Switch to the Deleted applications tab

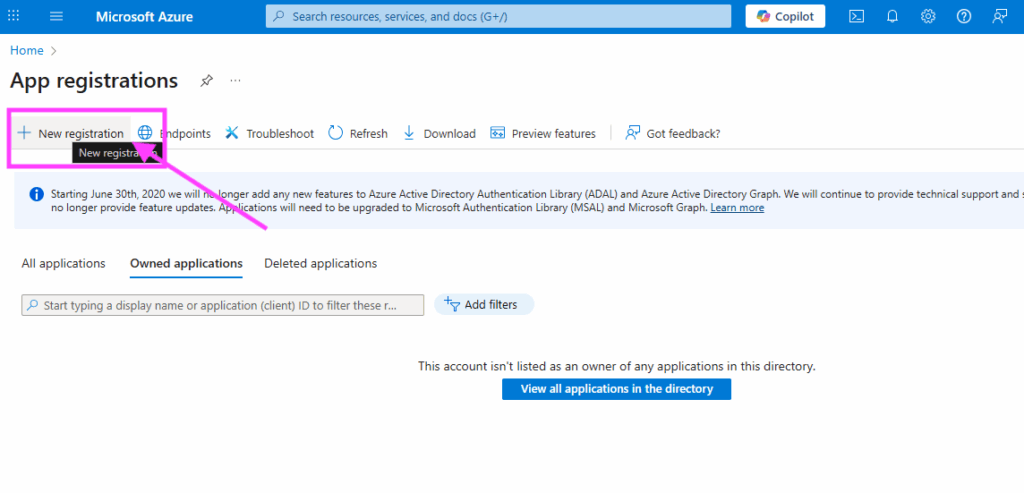[x=320, y=263]
